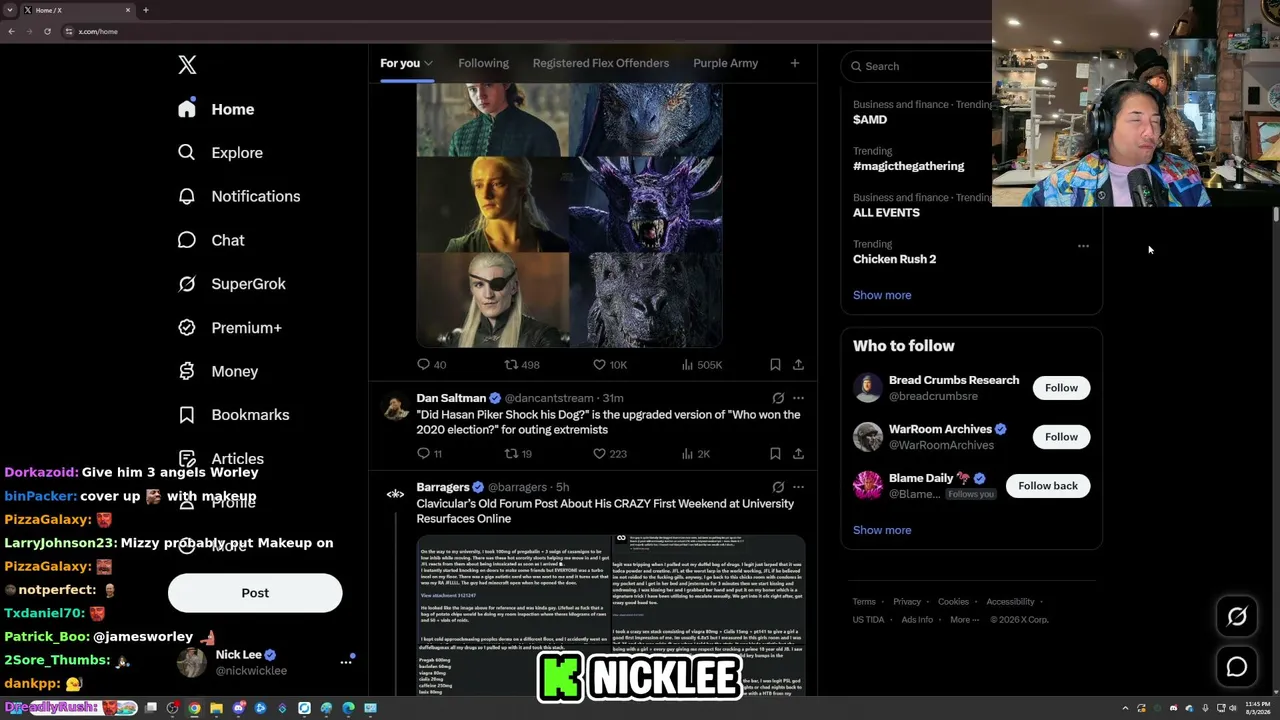The image size is (1280, 720).
Task: Open Money in the sidebar
Action: pyautogui.click(x=218, y=371)
